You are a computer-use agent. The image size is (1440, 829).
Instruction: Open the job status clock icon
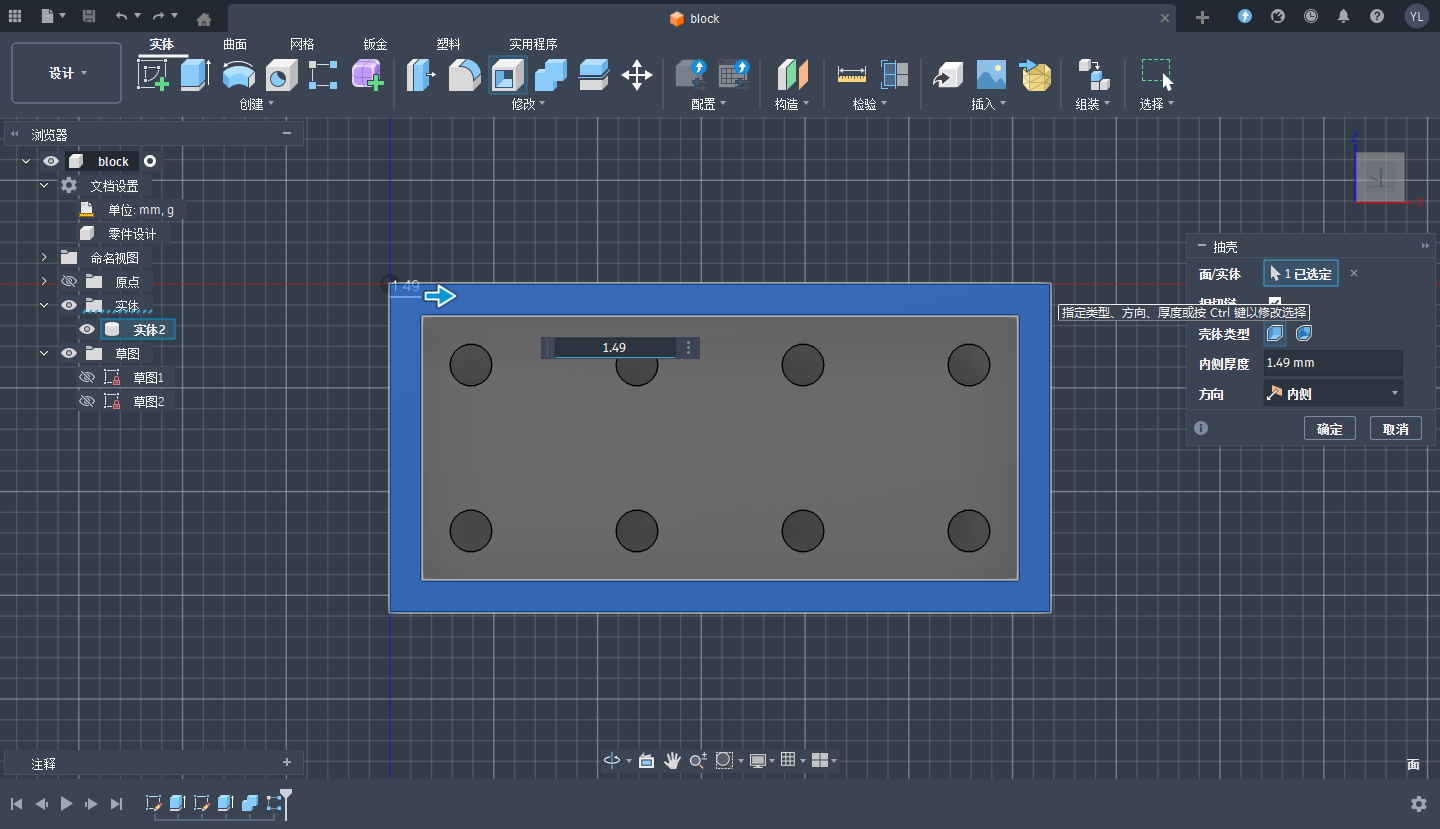point(1311,17)
